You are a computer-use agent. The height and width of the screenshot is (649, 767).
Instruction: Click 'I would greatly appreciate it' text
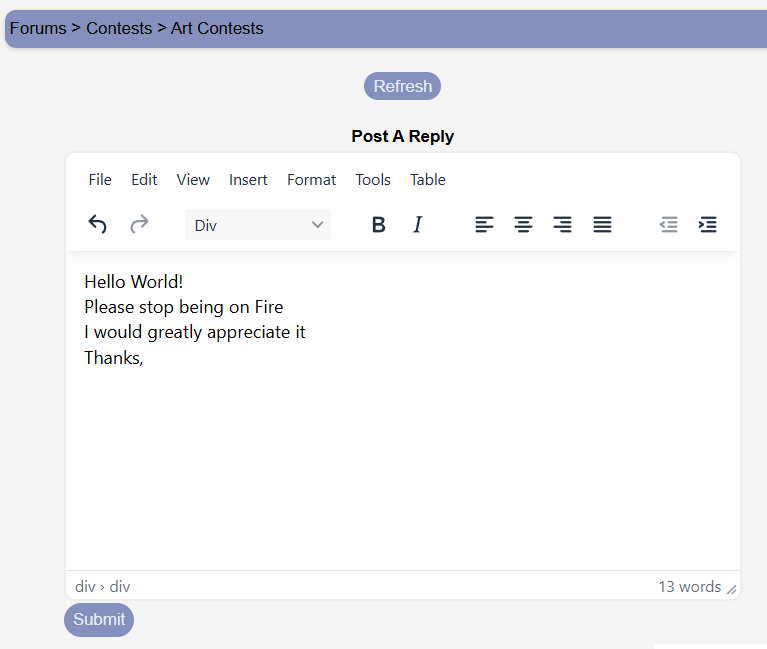(195, 333)
